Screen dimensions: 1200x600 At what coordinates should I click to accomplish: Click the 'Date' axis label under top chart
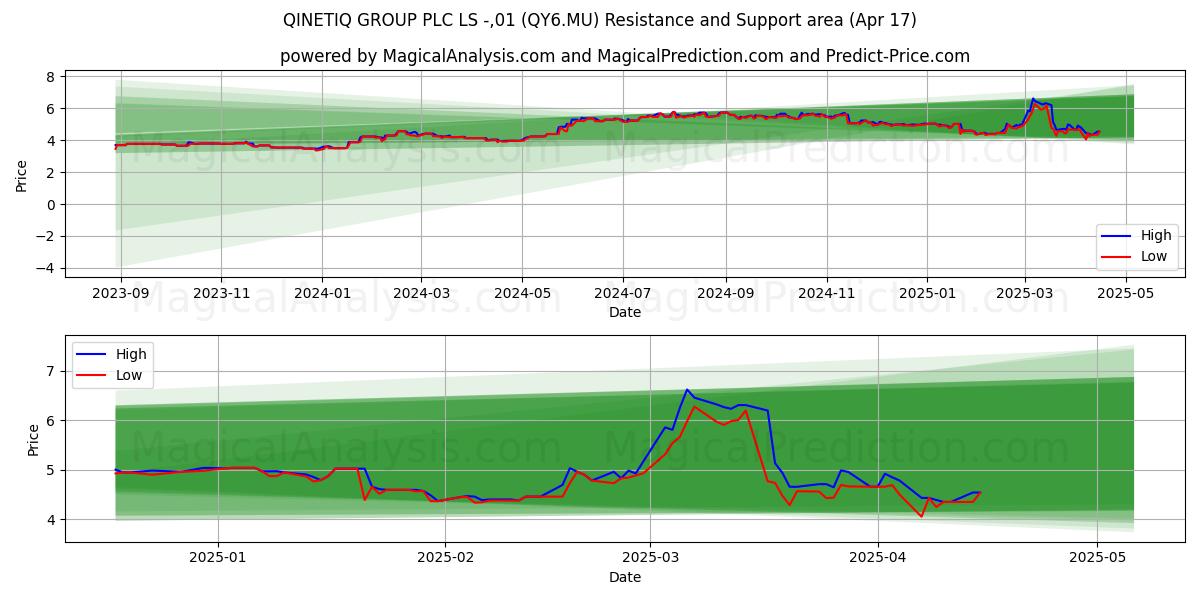tap(625, 313)
